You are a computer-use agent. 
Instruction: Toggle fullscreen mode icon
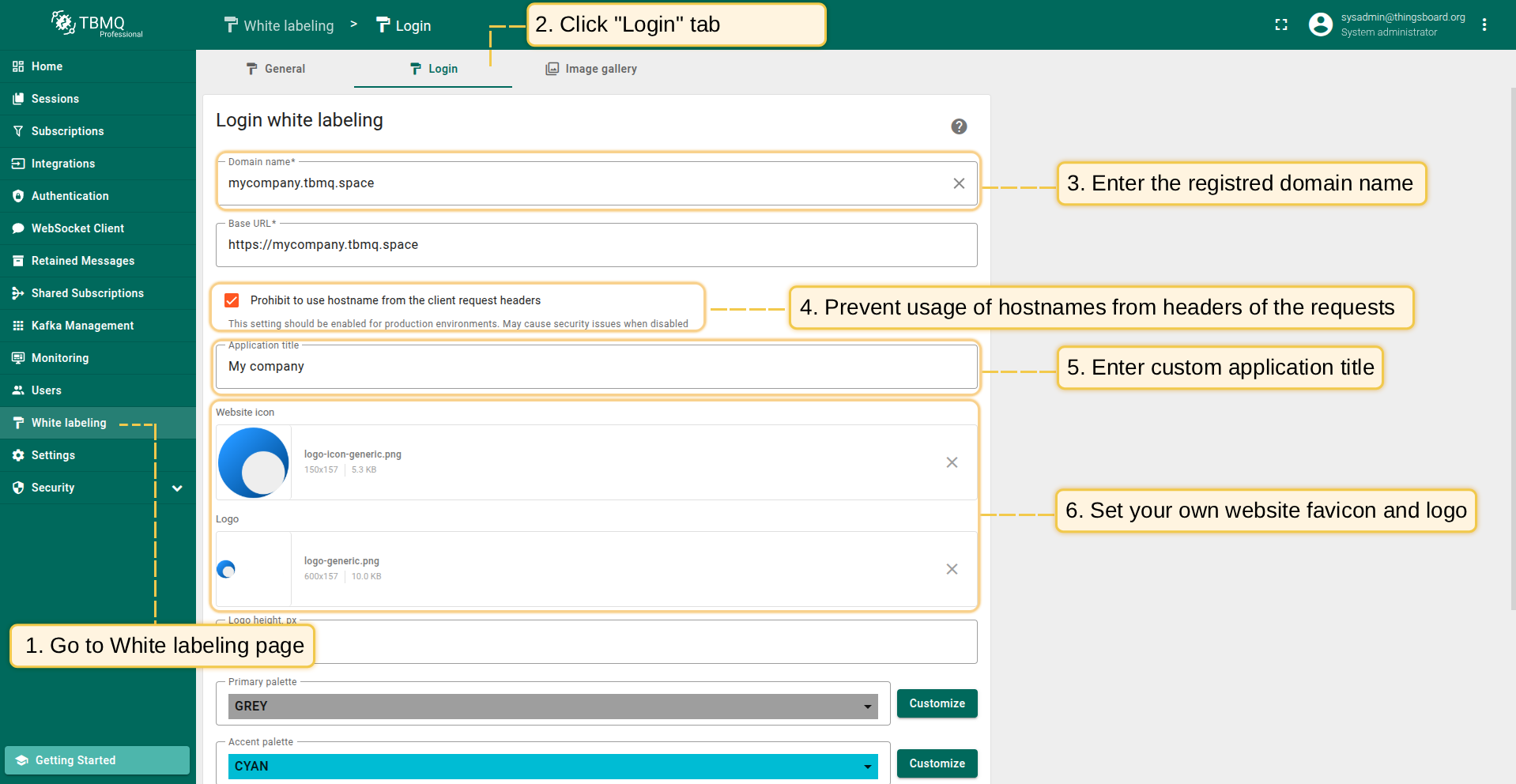coord(1281,25)
